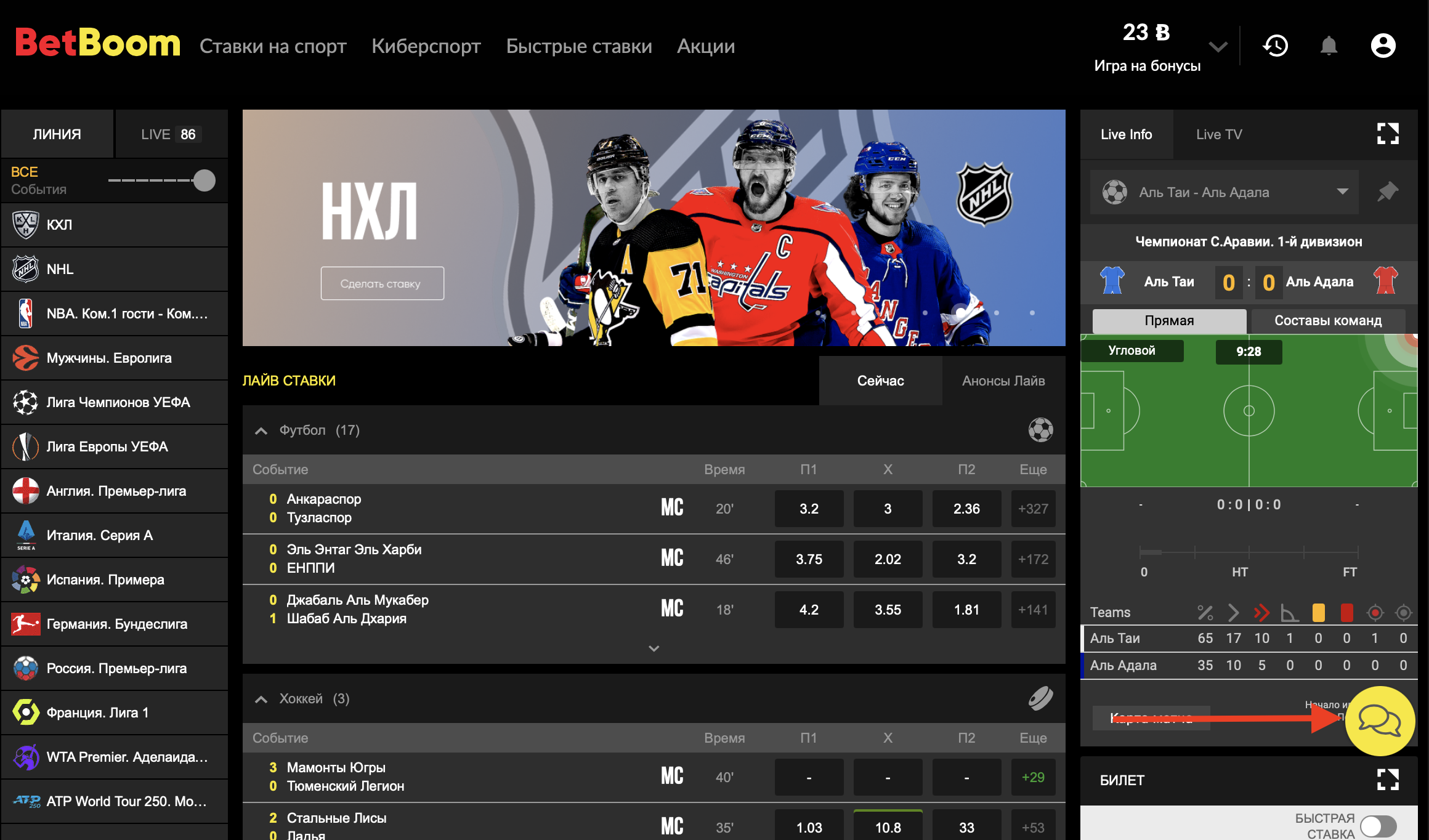Bet on draw 10.8 for Стальные Лисы
Image resolution: width=1429 pixels, height=840 pixels.
pyautogui.click(x=888, y=826)
